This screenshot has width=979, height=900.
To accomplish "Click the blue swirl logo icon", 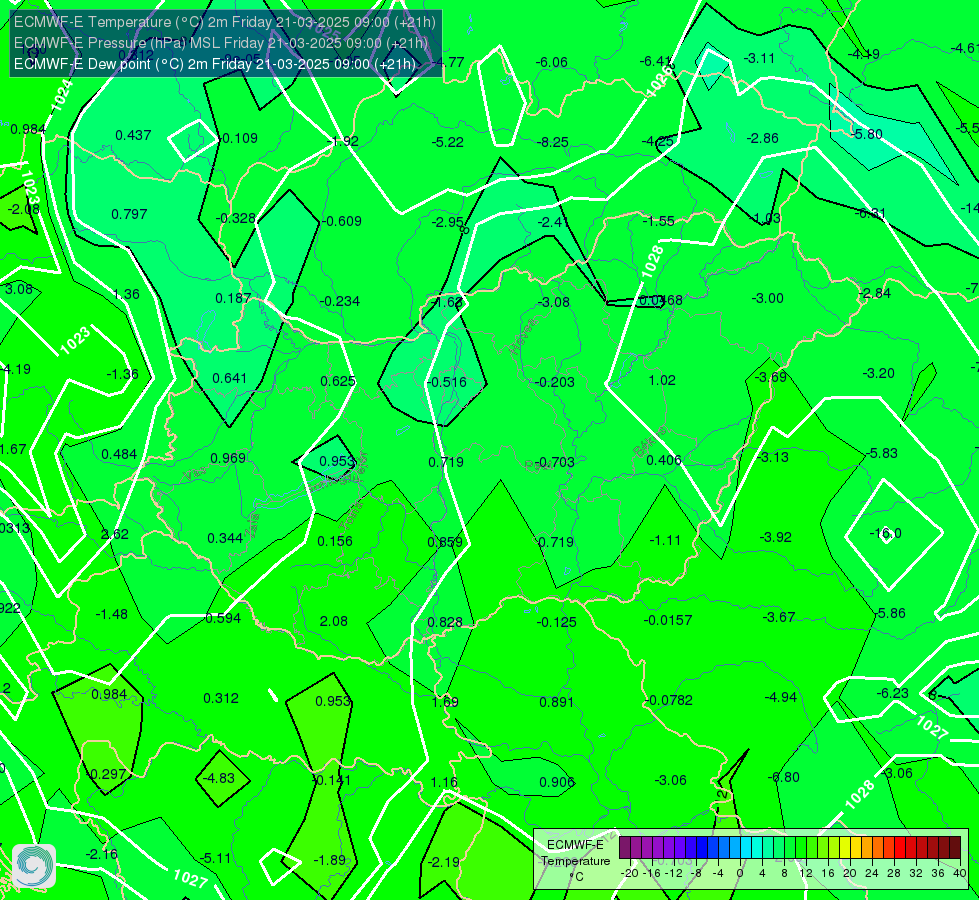I will pyautogui.click(x=34, y=866).
